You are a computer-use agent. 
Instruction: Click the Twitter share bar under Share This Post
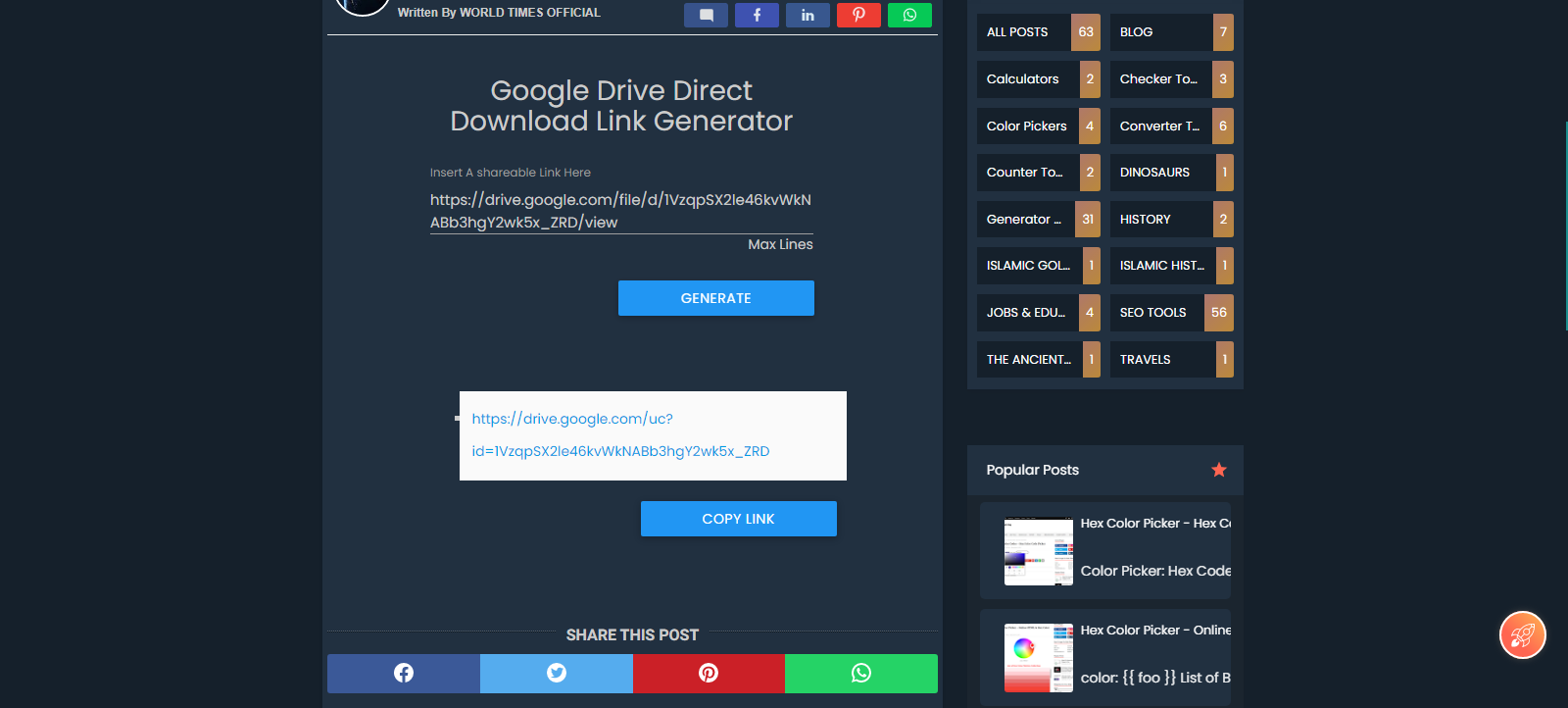tap(557, 674)
